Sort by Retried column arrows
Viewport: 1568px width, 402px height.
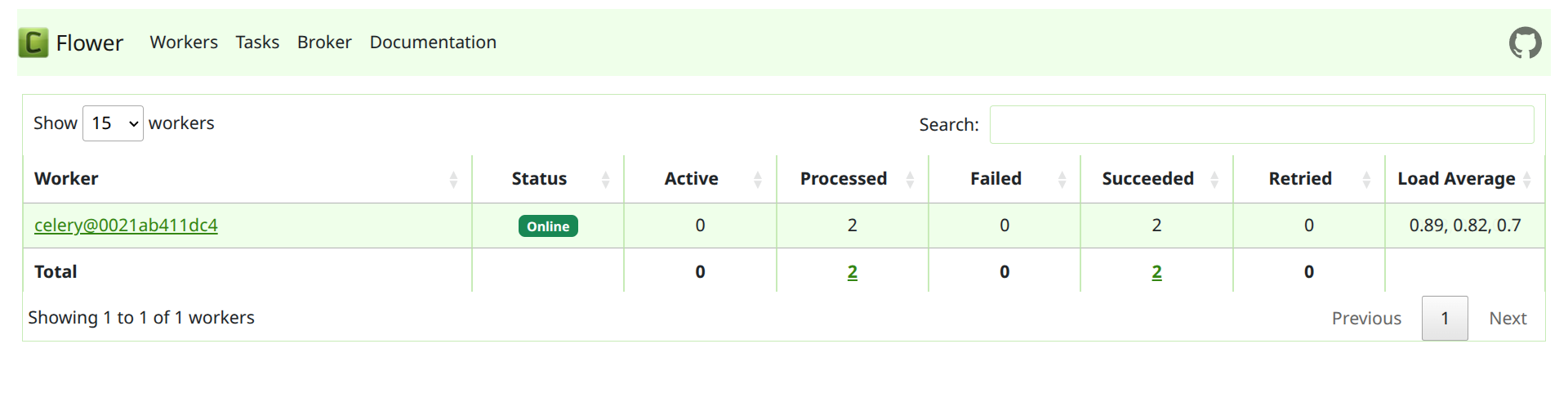click(x=1366, y=180)
